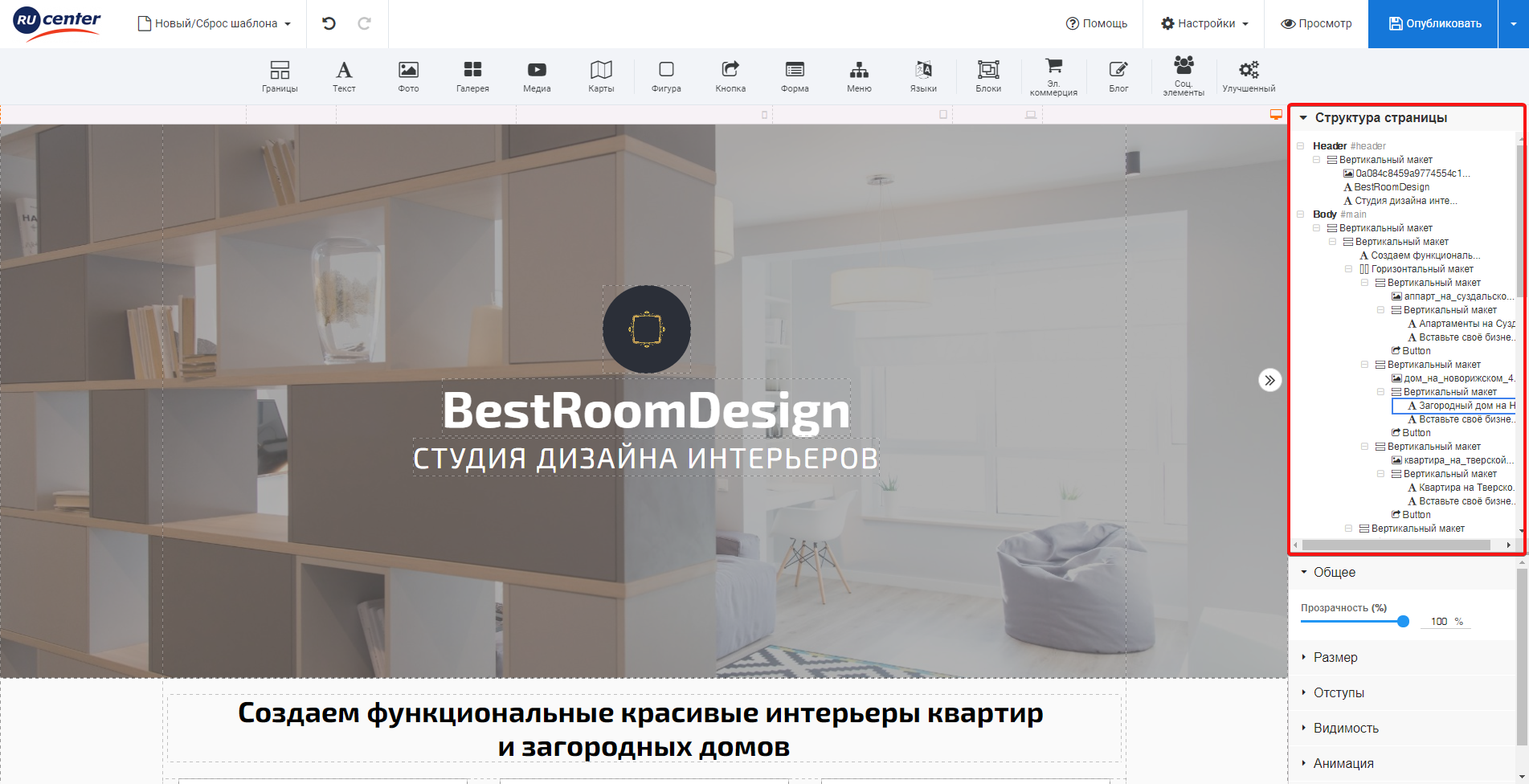This screenshot has width=1529, height=784.
Task: Select аппарт_на_суздальско image in tree
Action: (1453, 296)
